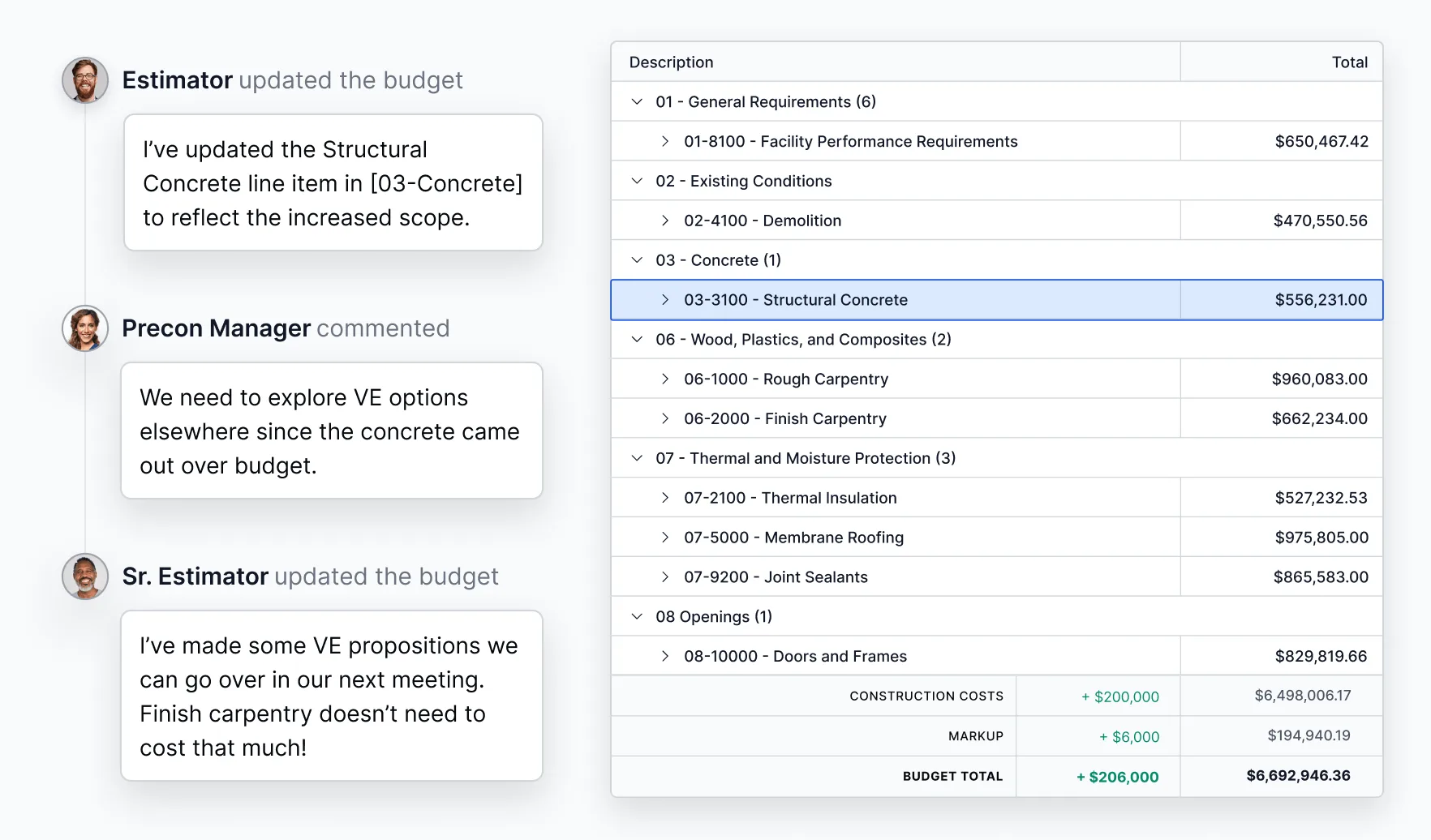
Task: Click the chevron beside 06-1000 Rough Carpentry
Action: 665,378
